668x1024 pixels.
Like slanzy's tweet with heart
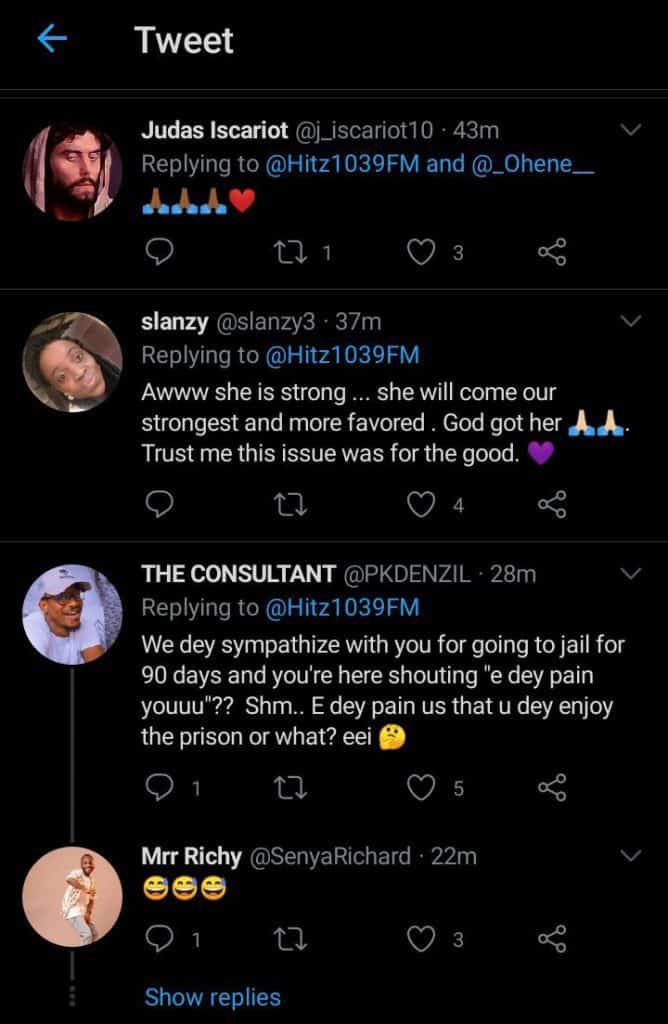tap(423, 505)
